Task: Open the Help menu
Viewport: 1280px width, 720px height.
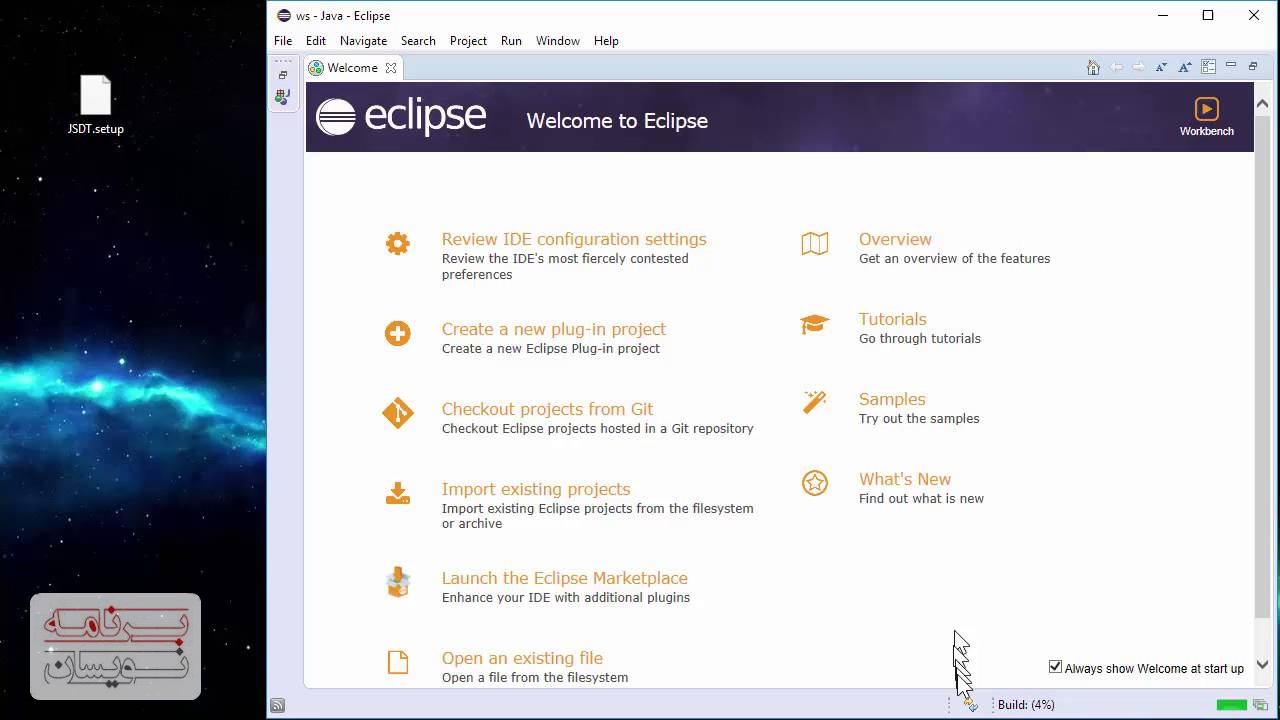Action: tap(606, 41)
